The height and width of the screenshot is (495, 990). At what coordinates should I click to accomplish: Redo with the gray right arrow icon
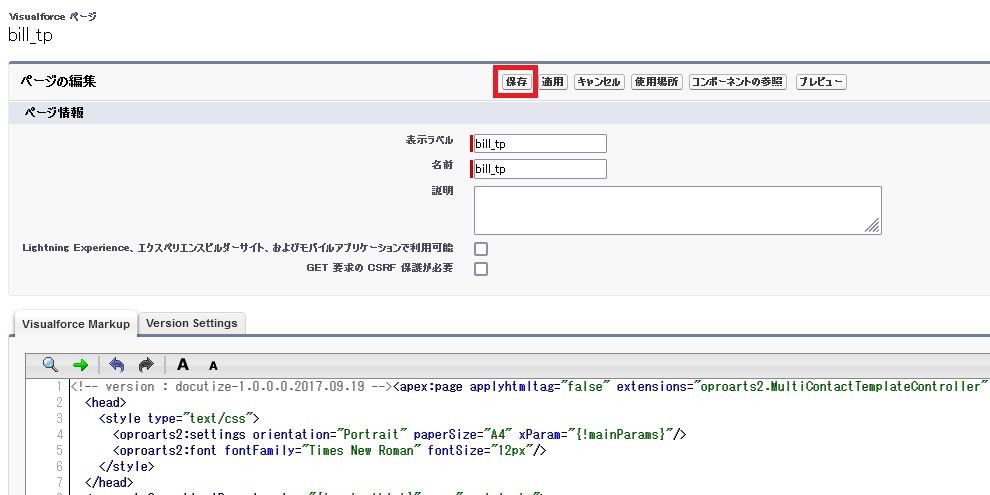pyautogui.click(x=146, y=364)
